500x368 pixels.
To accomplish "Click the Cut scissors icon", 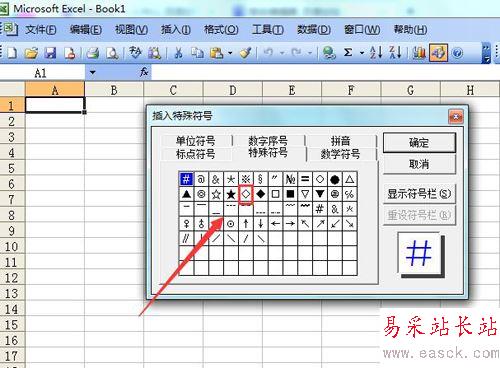I will click(178, 53).
